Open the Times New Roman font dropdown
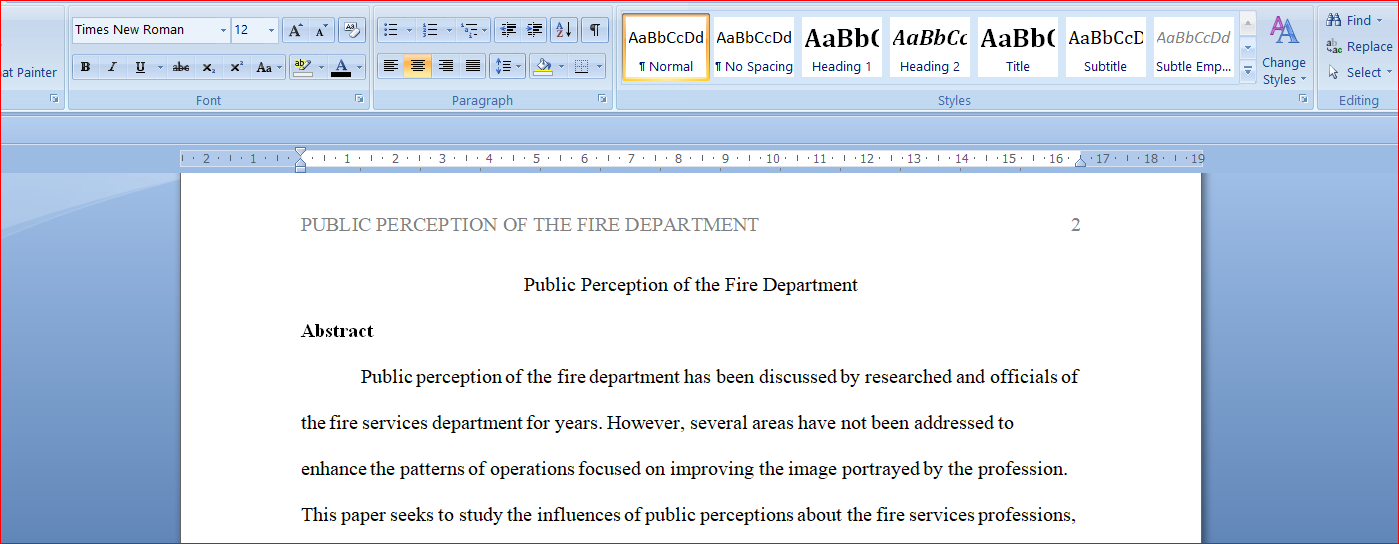1399x544 pixels. (x=223, y=30)
